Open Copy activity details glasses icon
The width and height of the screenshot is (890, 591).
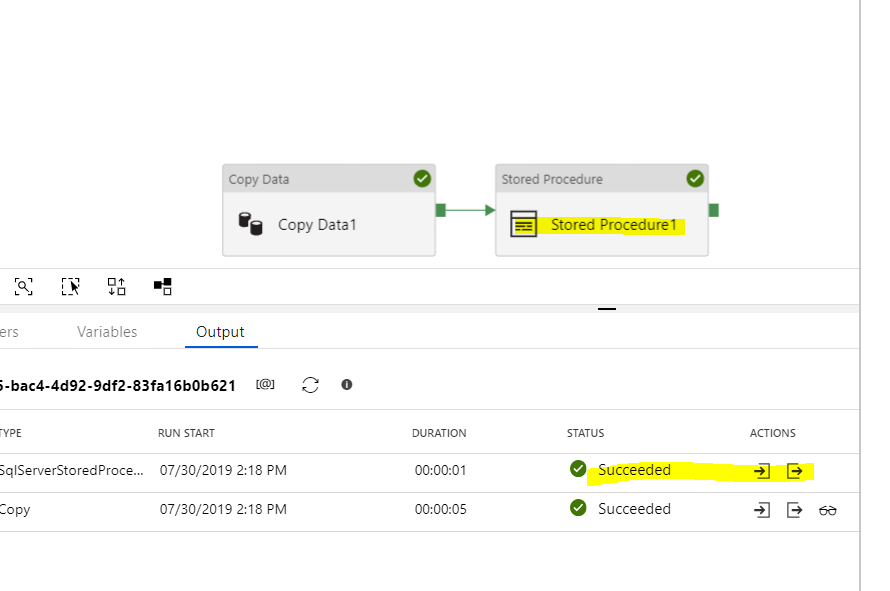click(x=828, y=510)
